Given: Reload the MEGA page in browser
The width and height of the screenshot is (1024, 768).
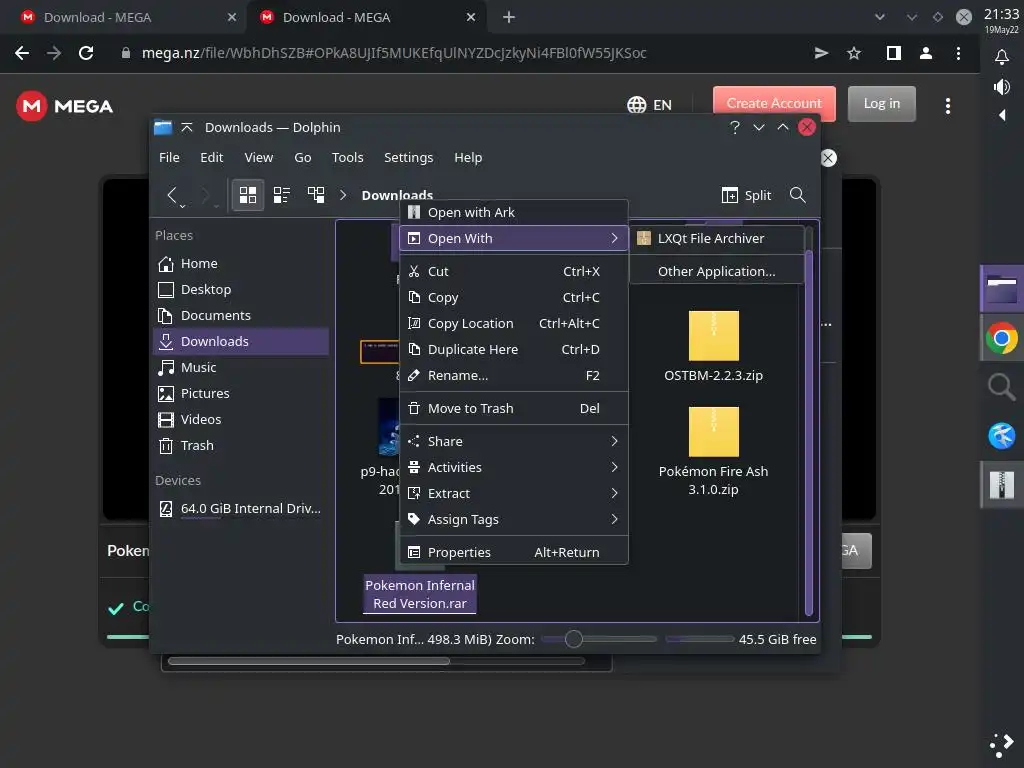Looking at the screenshot, I should coord(86,53).
